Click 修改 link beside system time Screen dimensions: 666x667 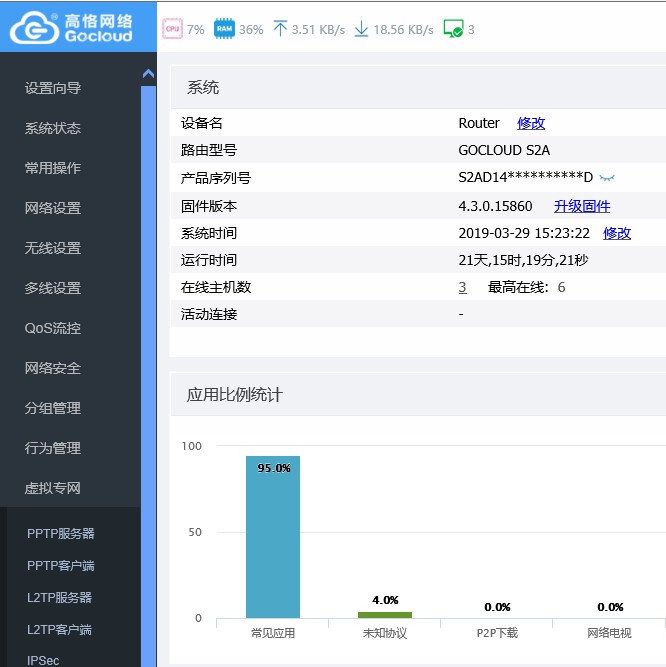pos(617,233)
